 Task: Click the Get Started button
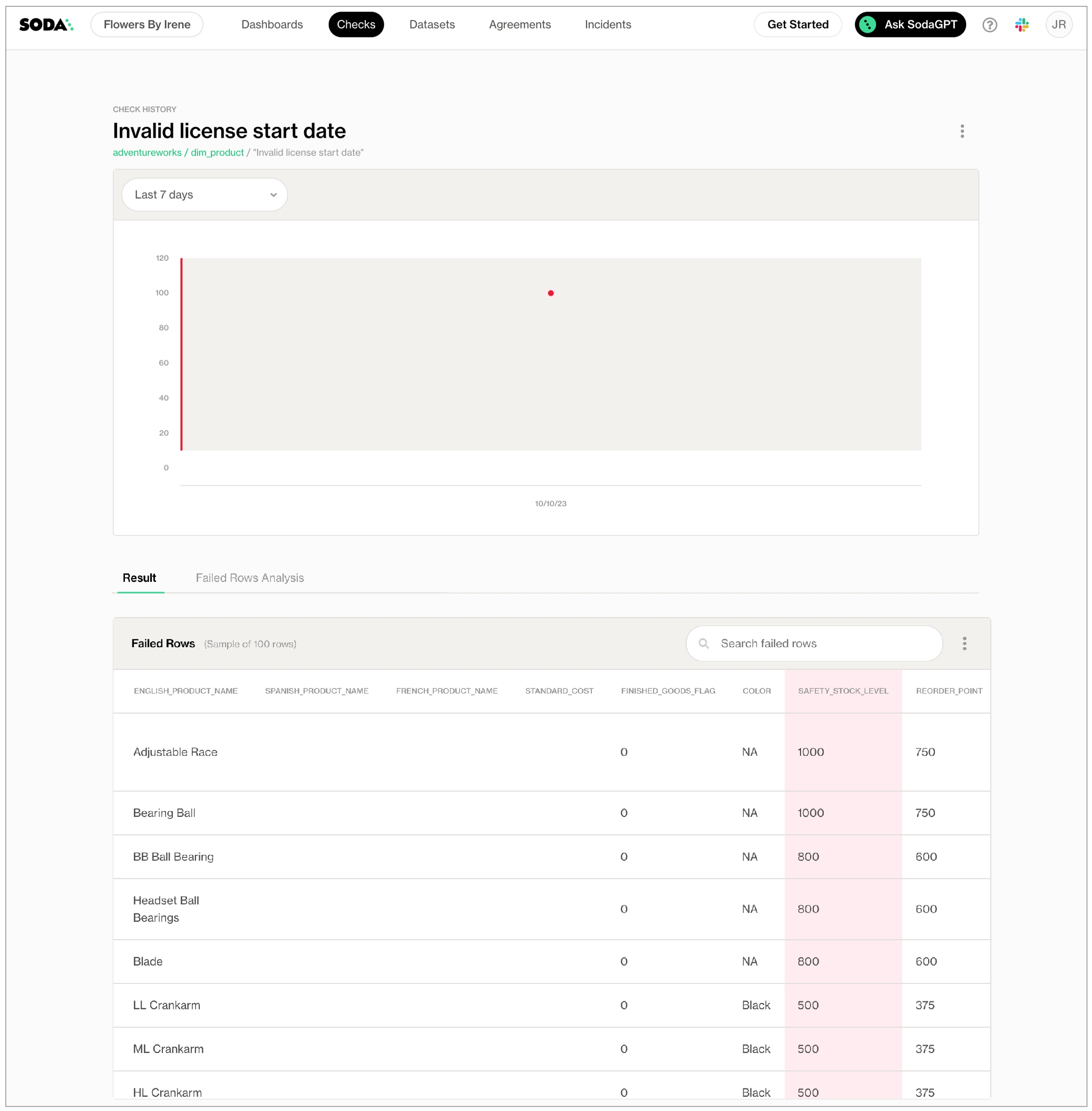point(797,25)
